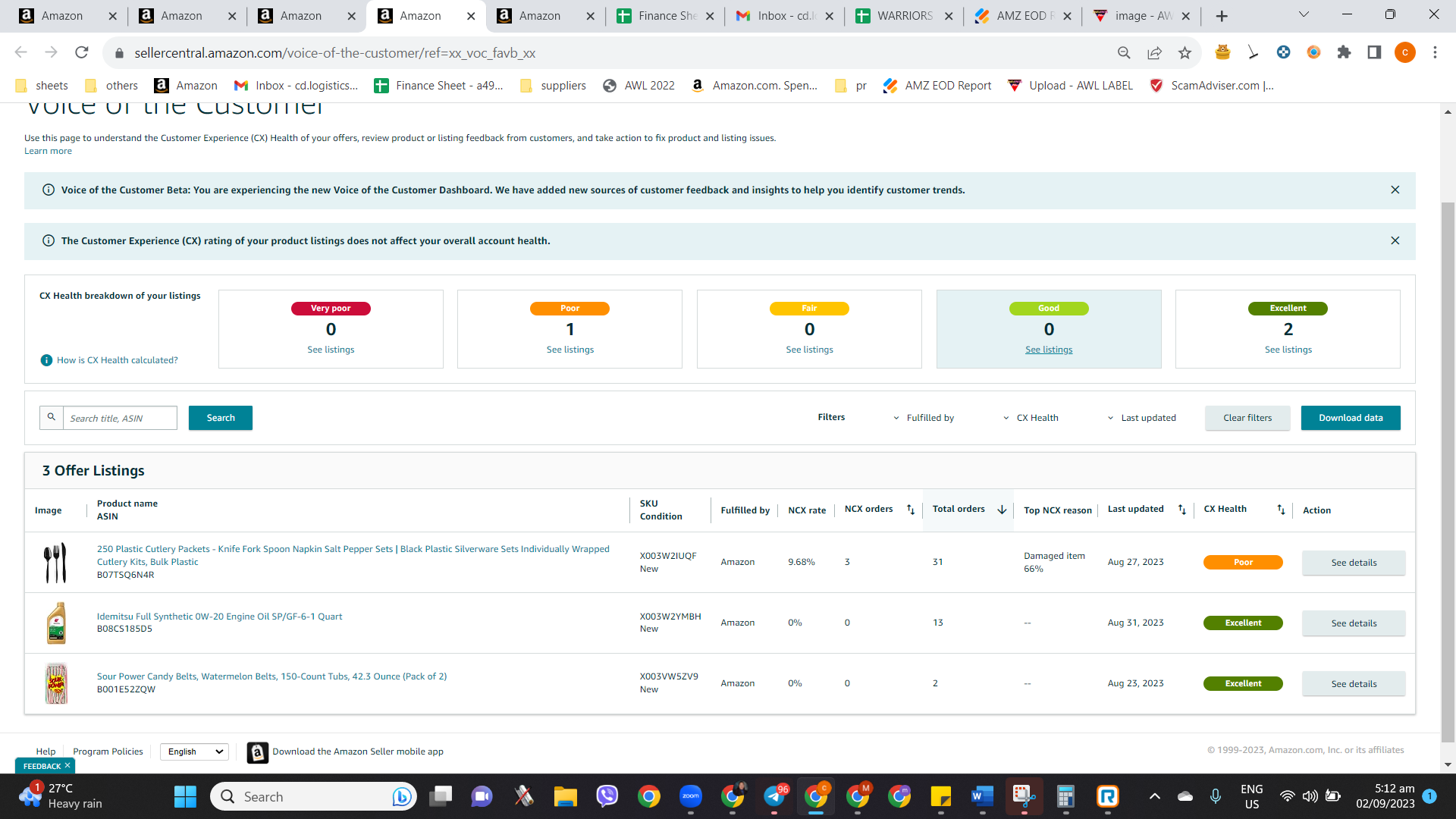Open the Program Policies footer link
Viewport: 1456px width, 819px height.
coord(108,752)
